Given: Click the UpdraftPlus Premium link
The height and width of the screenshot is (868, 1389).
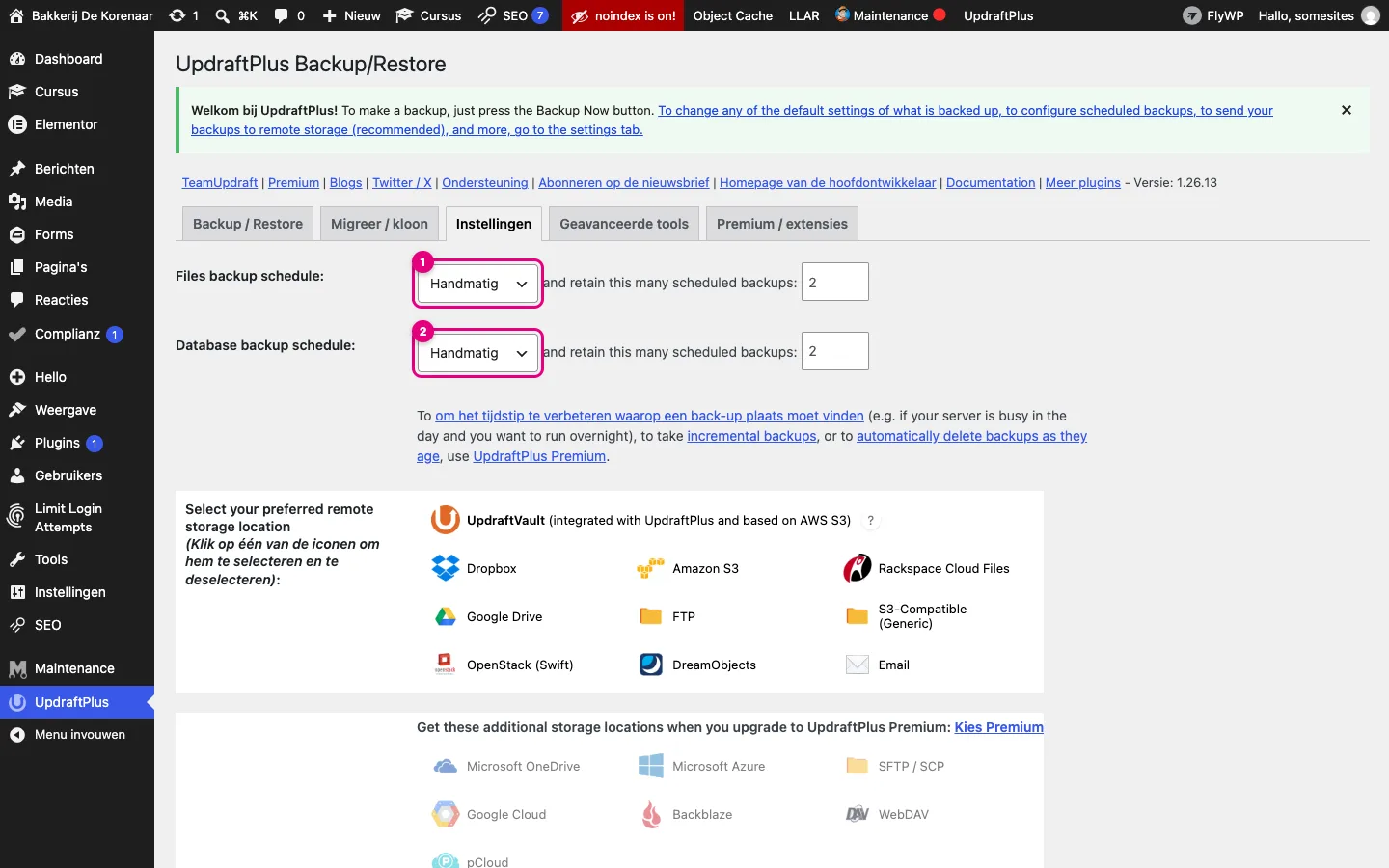Looking at the screenshot, I should 539,456.
